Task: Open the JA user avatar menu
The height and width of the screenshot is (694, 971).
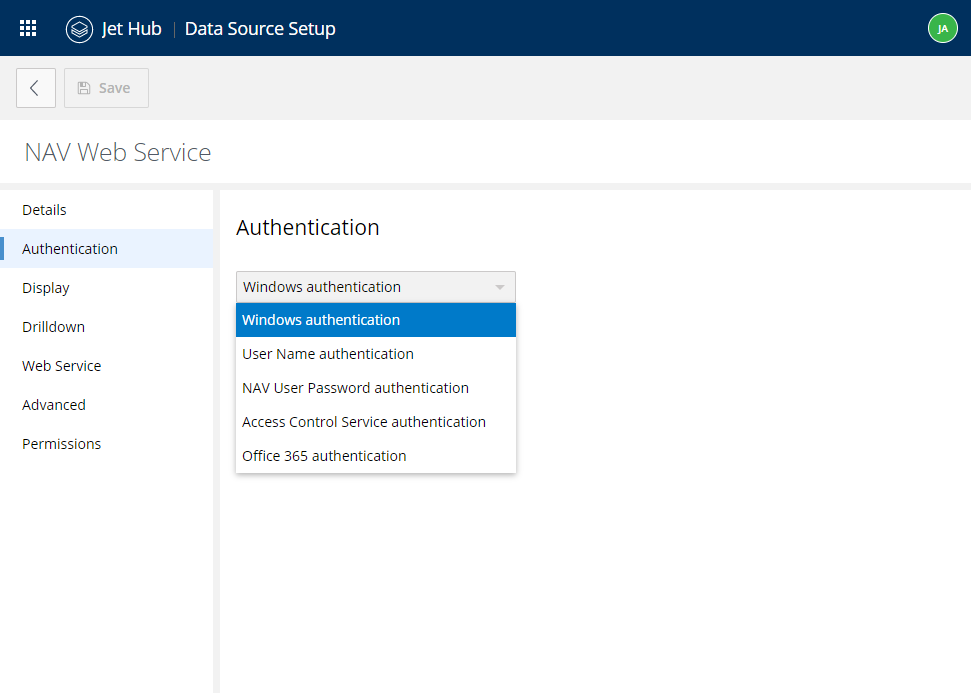Action: coord(943,28)
